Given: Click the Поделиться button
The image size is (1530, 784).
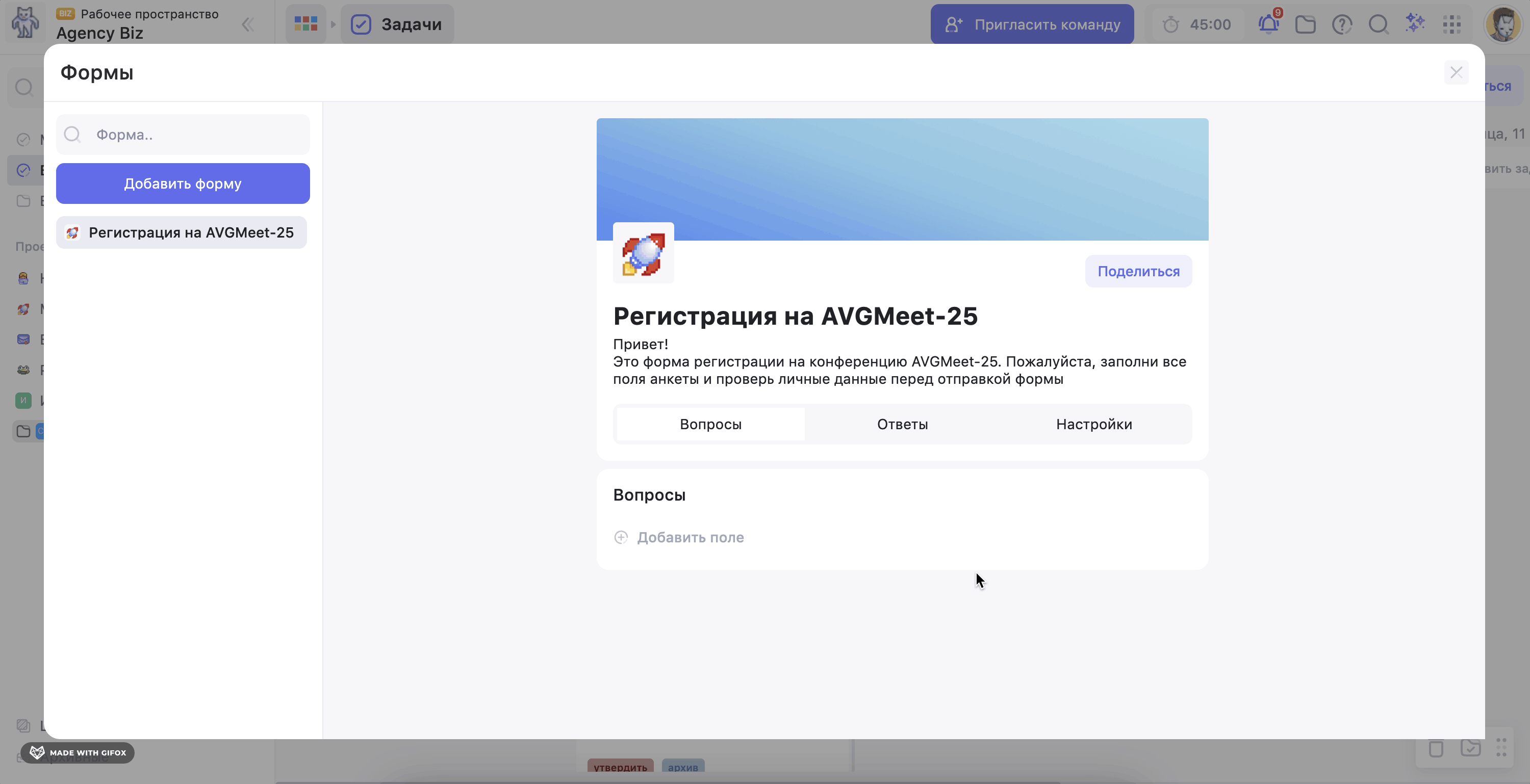Looking at the screenshot, I should coord(1138,271).
